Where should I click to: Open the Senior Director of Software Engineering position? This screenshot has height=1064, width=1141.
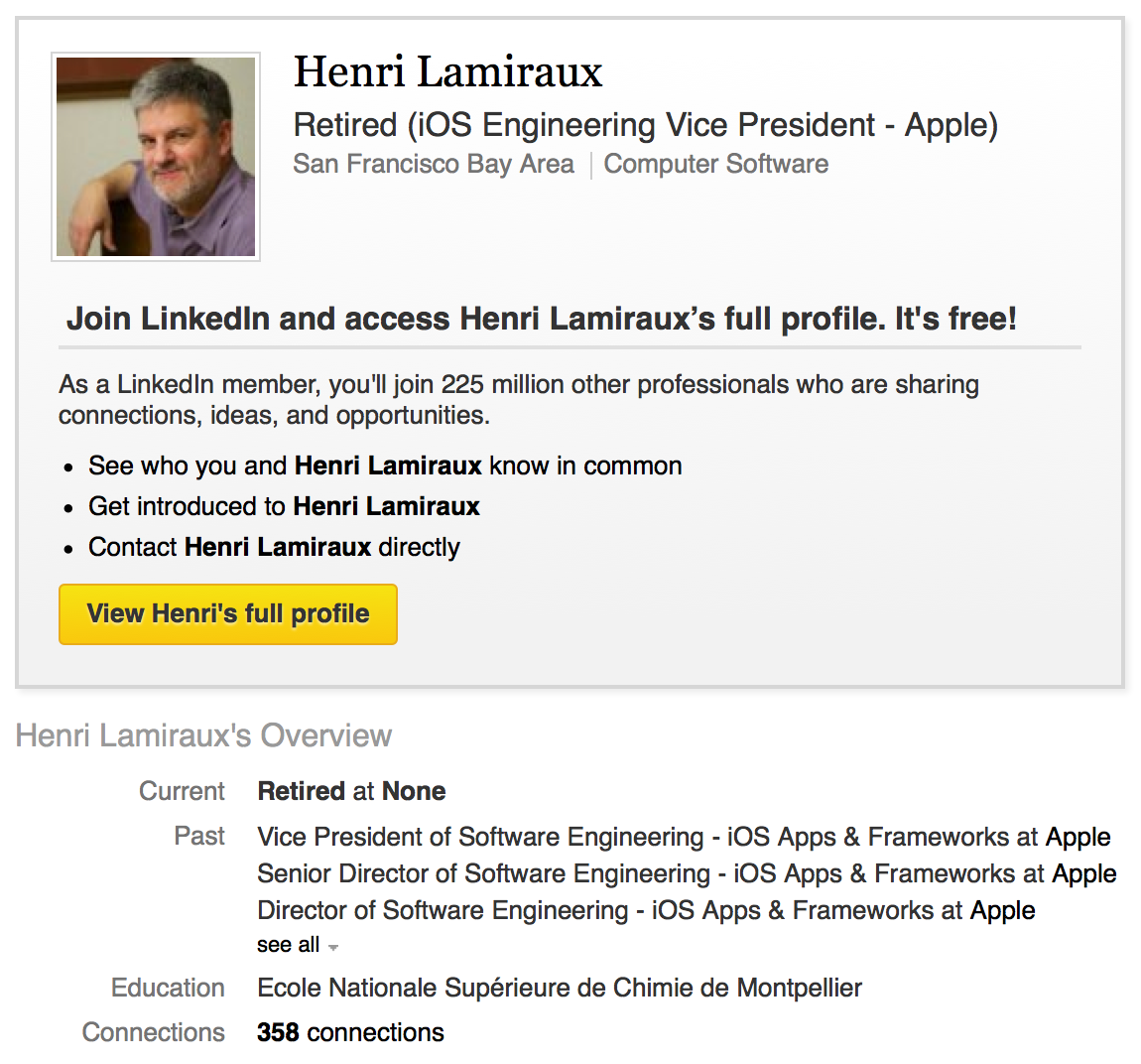483,873
